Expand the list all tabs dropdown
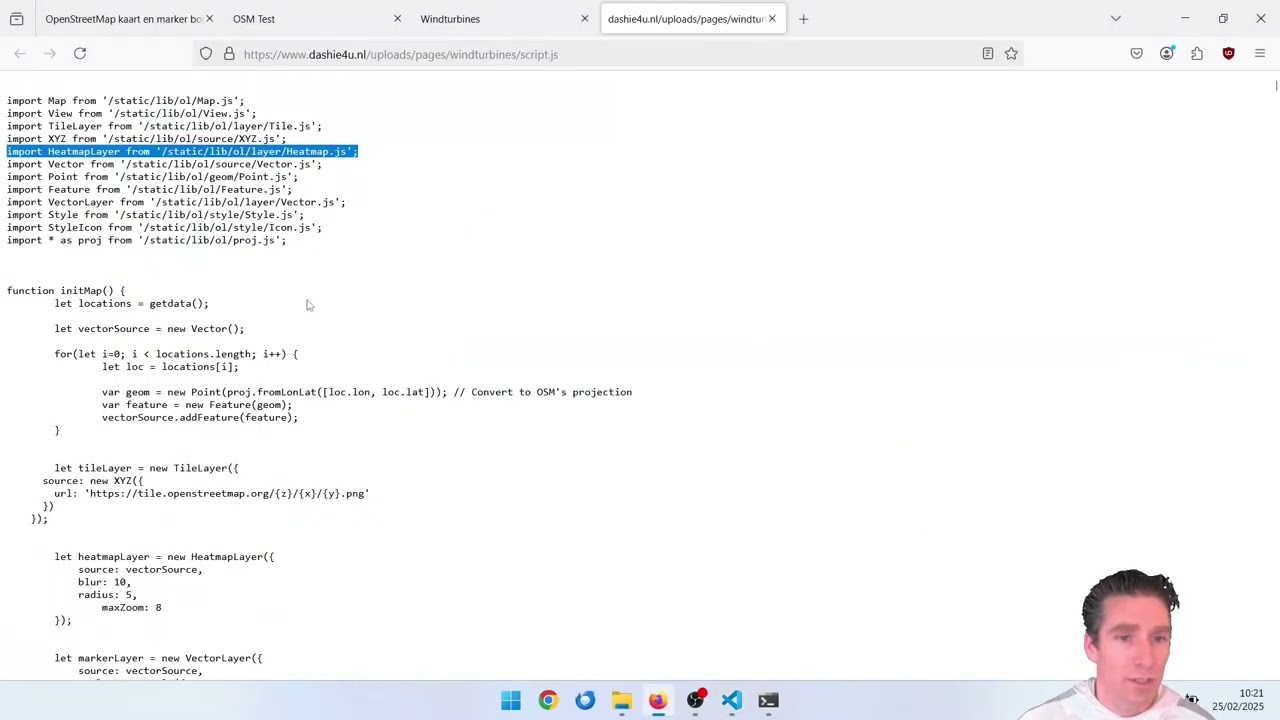The height and width of the screenshot is (720, 1280). click(x=1116, y=19)
